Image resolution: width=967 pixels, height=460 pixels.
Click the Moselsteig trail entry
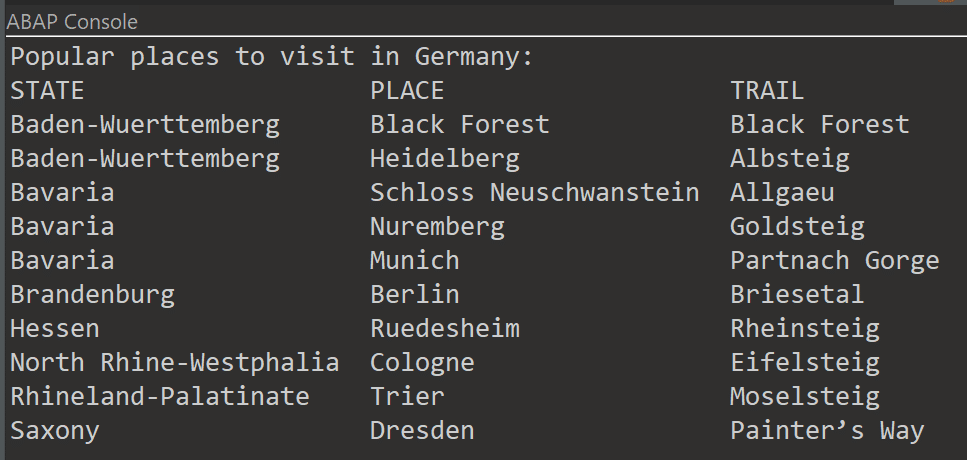coord(805,396)
